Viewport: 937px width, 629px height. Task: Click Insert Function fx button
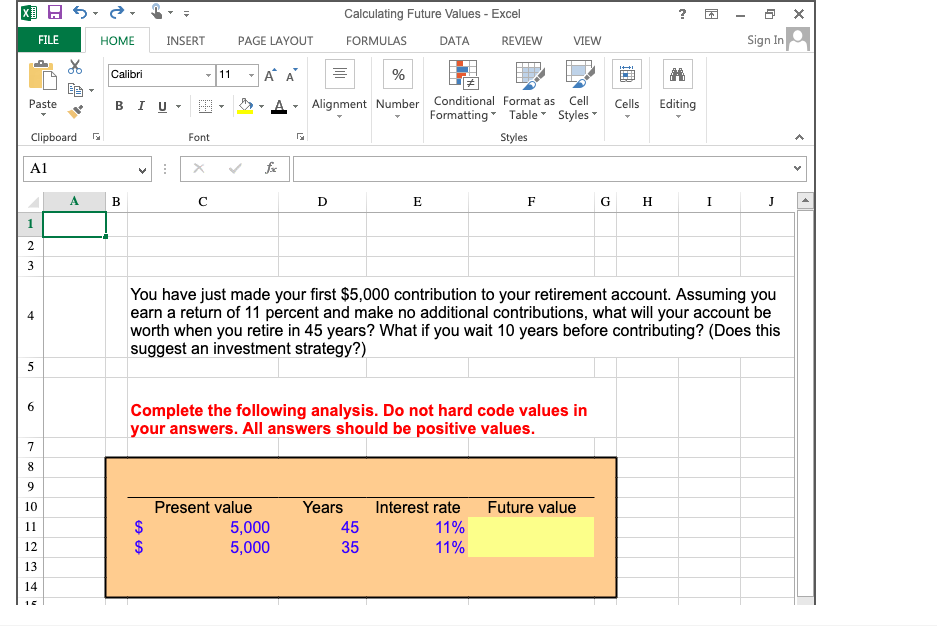(x=271, y=168)
